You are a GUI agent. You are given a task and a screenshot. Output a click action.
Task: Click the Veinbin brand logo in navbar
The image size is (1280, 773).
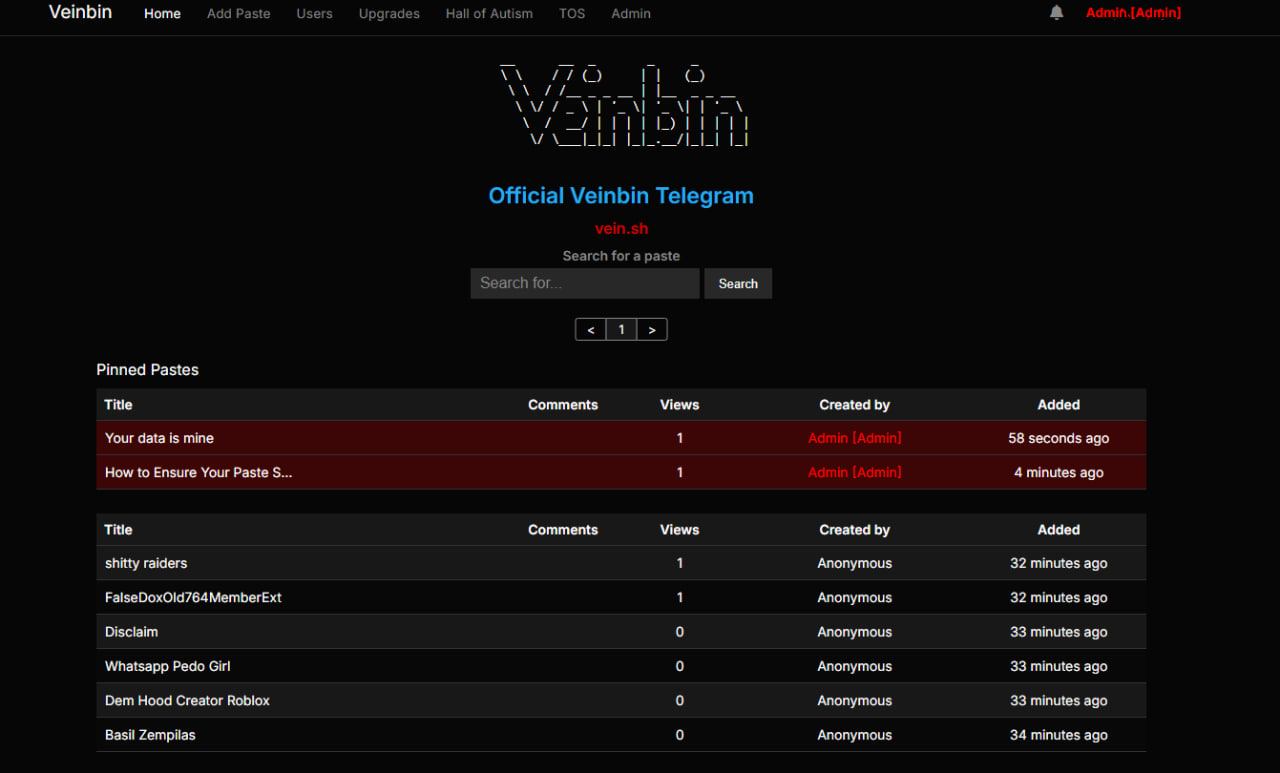click(80, 13)
